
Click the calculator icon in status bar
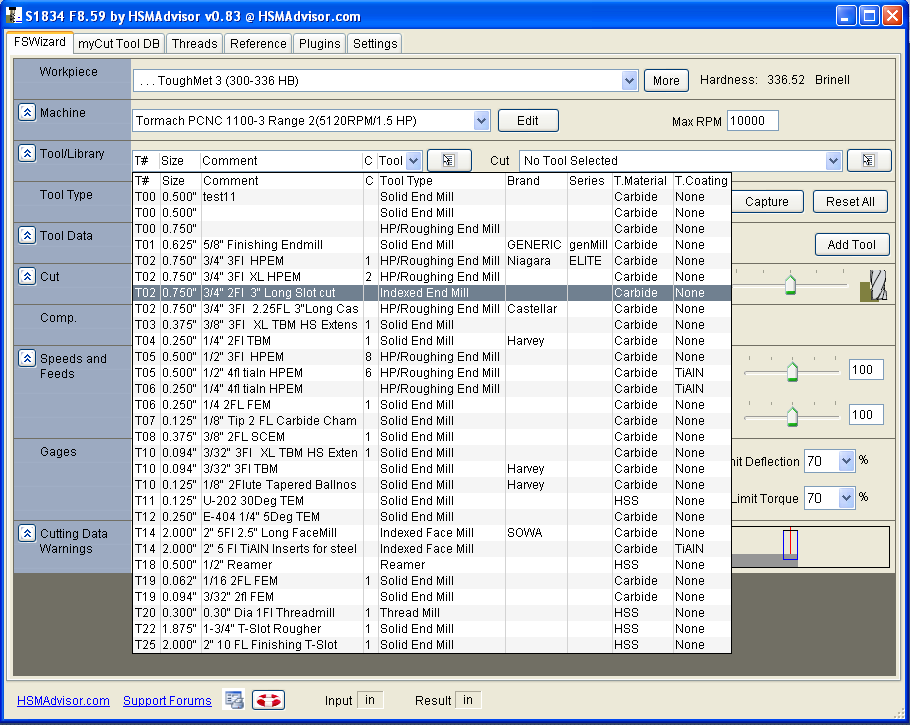234,700
